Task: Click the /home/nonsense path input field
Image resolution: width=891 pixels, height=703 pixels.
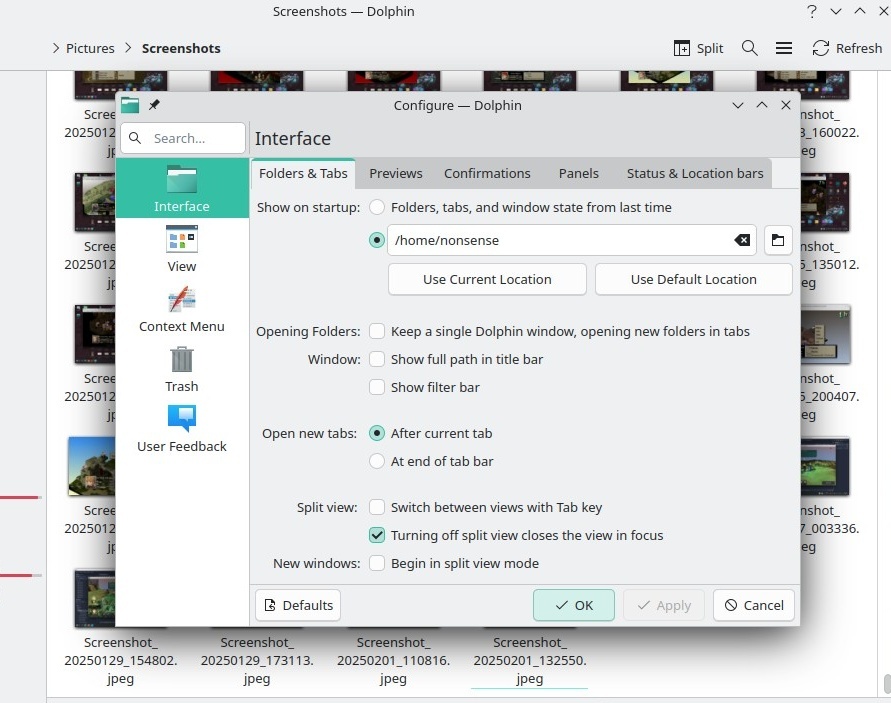Action: point(572,240)
